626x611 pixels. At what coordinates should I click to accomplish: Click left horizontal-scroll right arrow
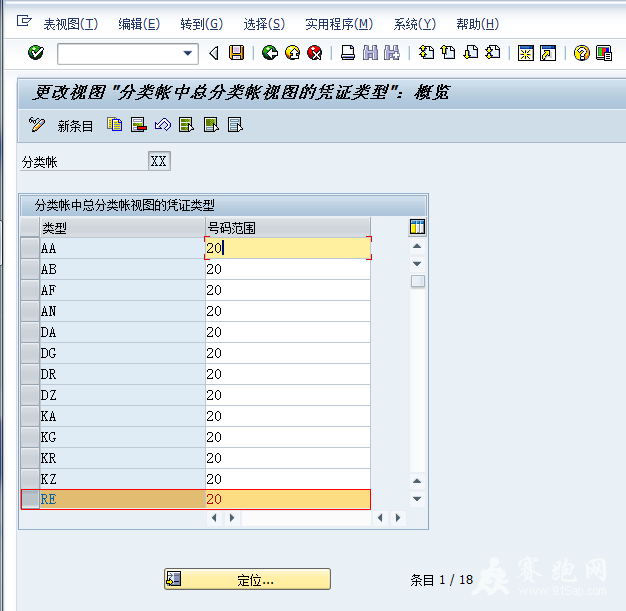[x=232, y=518]
